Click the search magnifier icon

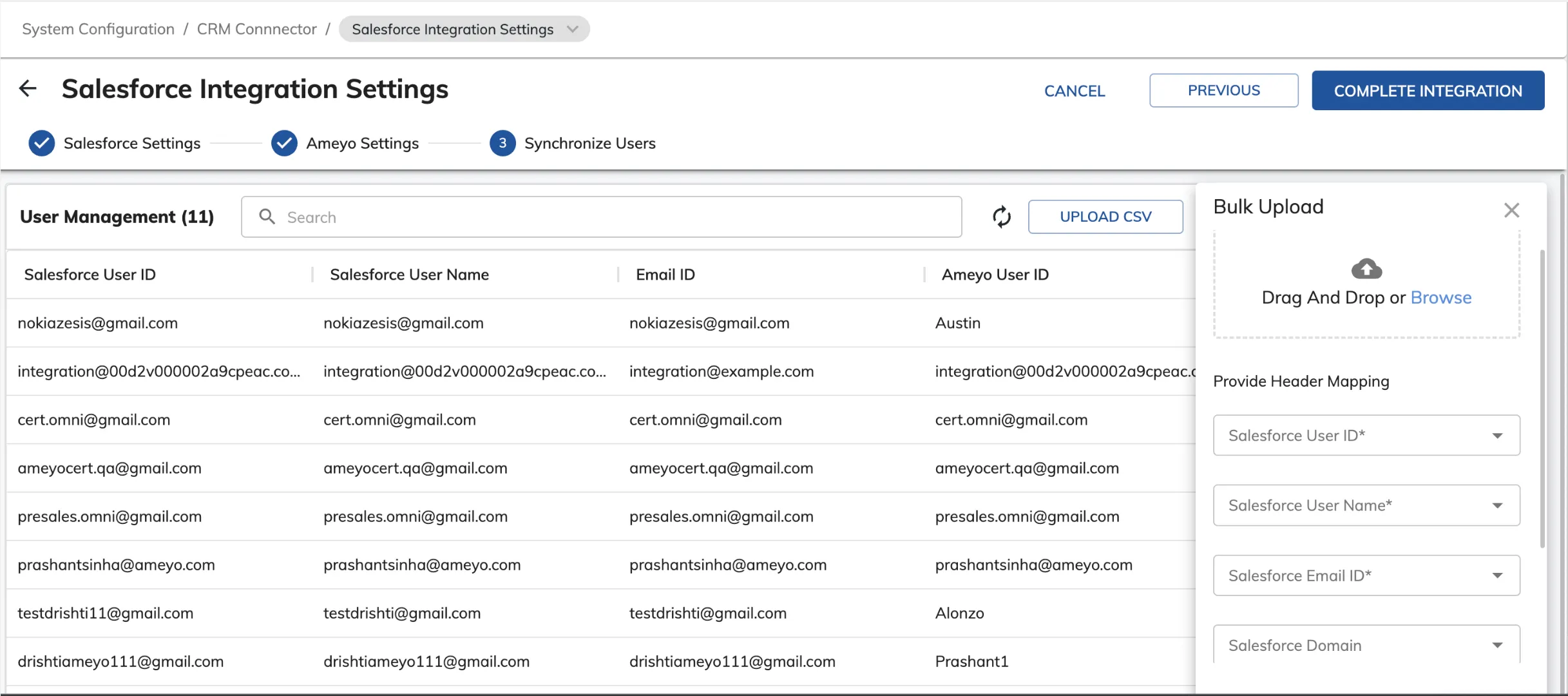267,217
